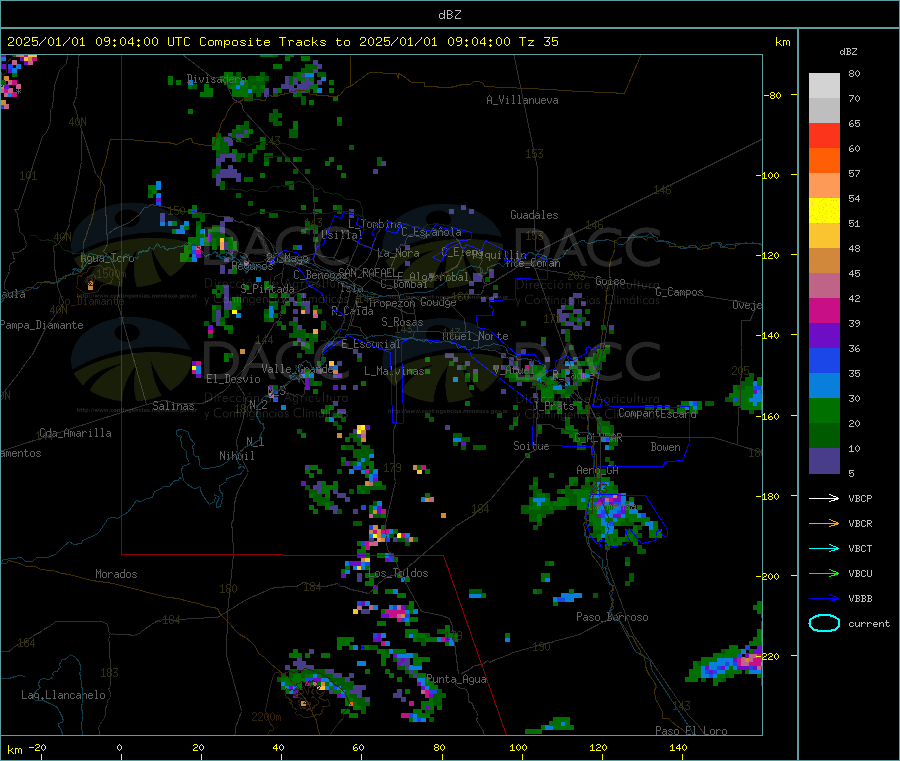900x761 pixels.
Task: Select the dark green 20–10 dBZ swatch
Action: pos(824,436)
